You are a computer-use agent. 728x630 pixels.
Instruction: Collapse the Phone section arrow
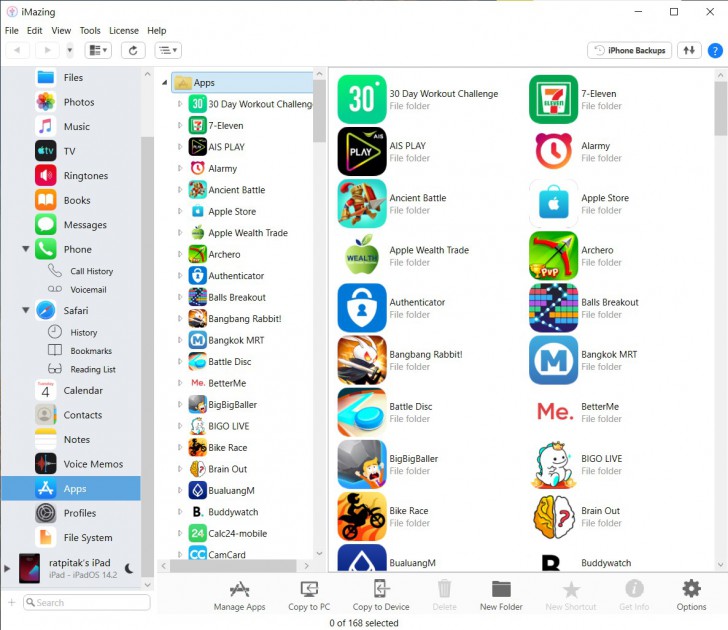click(26, 249)
